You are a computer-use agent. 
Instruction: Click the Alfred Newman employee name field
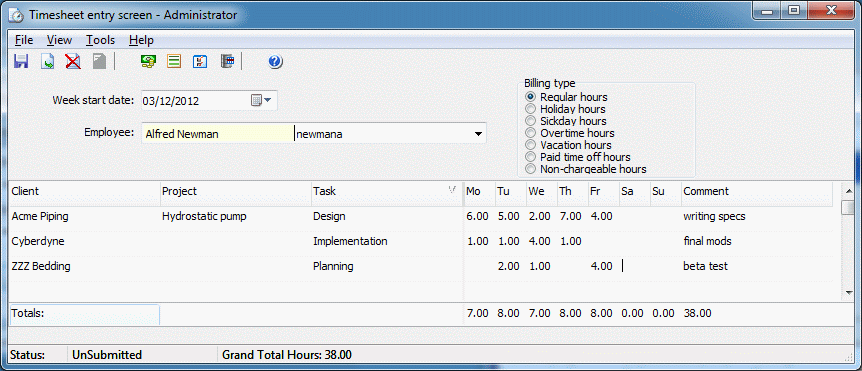coord(218,134)
